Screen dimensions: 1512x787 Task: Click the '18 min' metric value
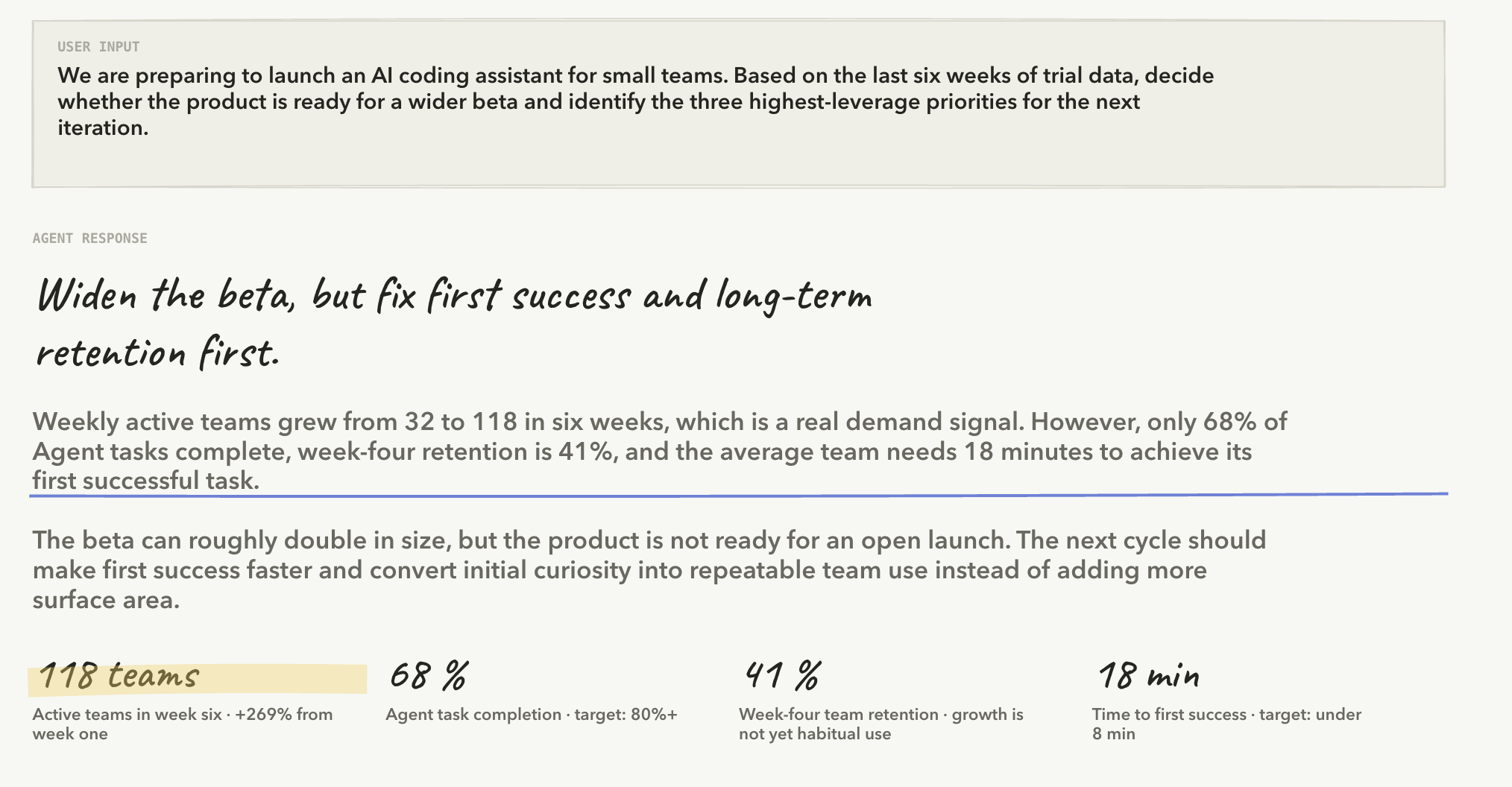pos(1149,676)
